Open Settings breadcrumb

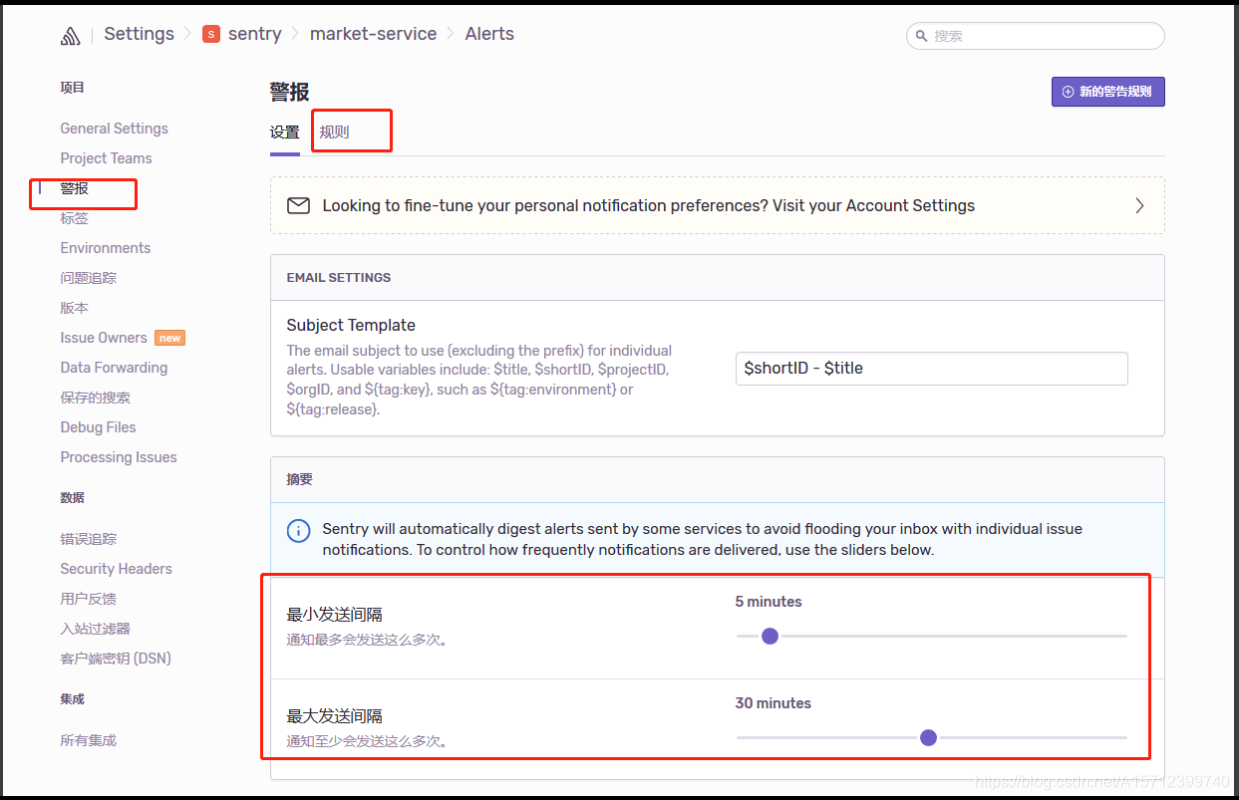click(139, 34)
